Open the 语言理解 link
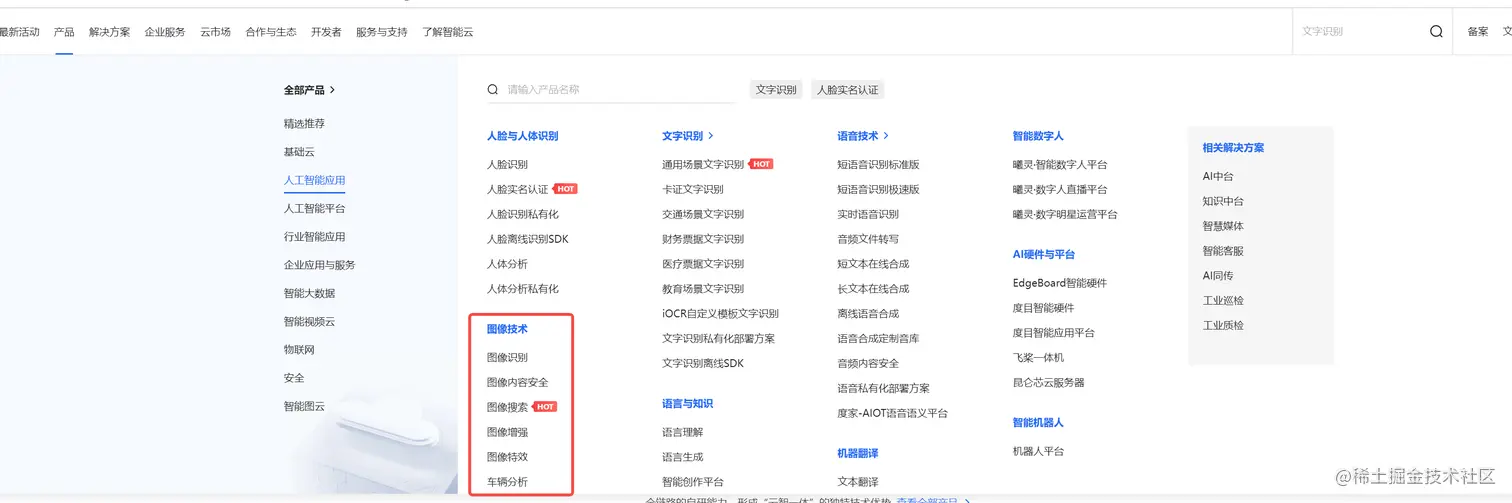Image resolution: width=1512 pixels, height=503 pixels. 682,432
